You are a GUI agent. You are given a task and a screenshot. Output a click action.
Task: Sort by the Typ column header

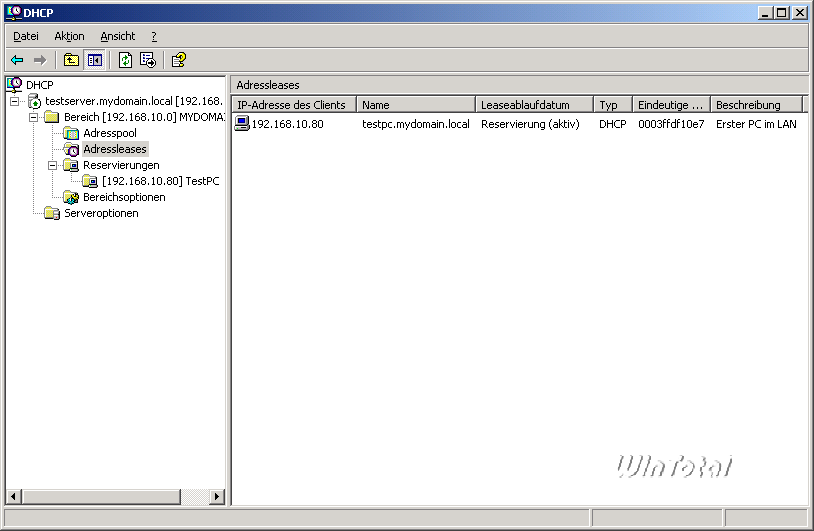[613, 105]
